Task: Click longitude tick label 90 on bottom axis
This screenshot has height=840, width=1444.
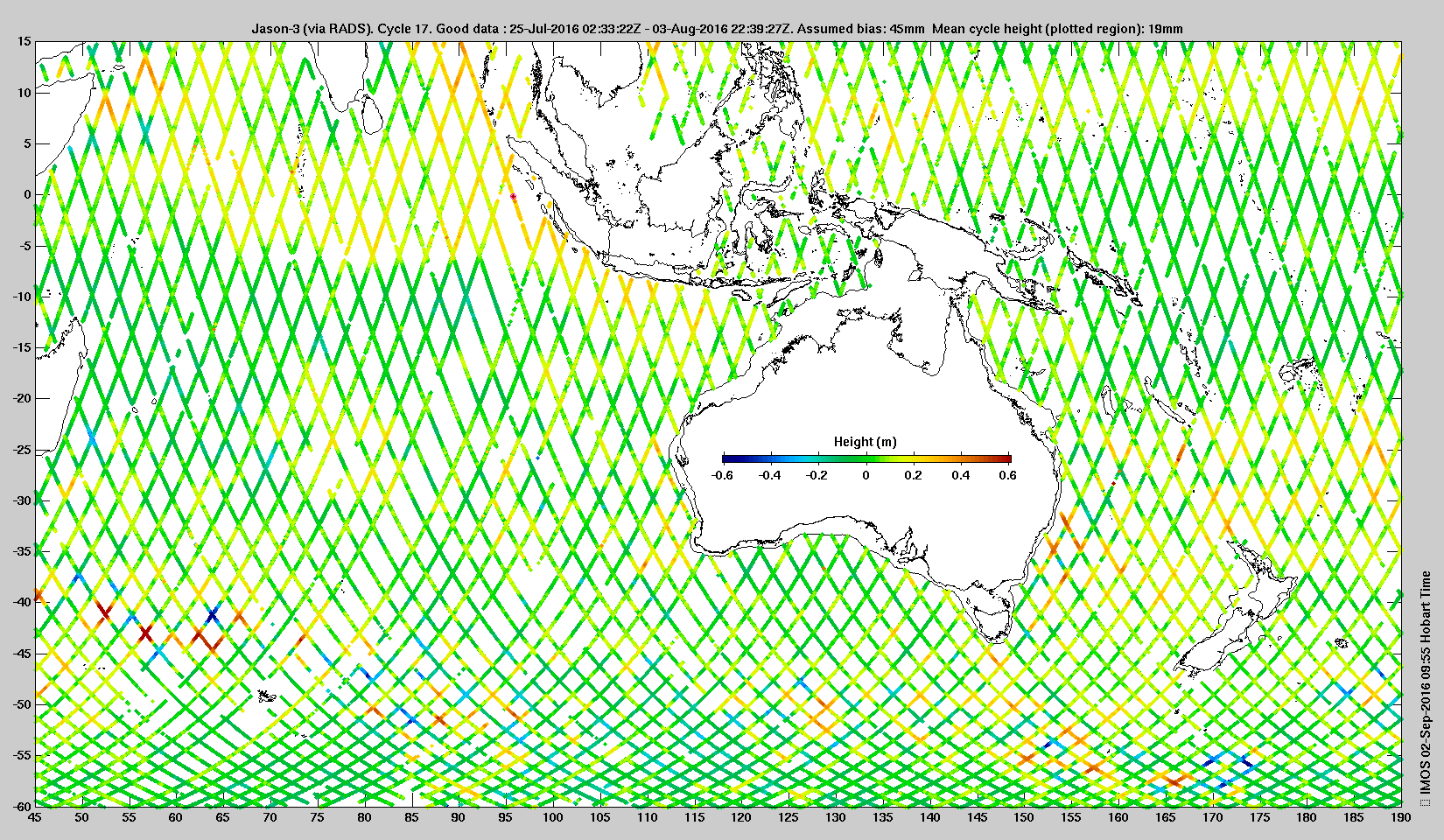Action: click(459, 817)
